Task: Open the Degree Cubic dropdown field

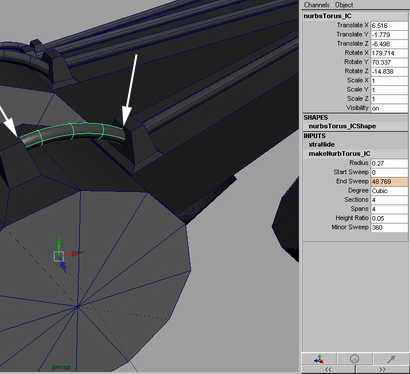Action: pyautogui.click(x=389, y=191)
